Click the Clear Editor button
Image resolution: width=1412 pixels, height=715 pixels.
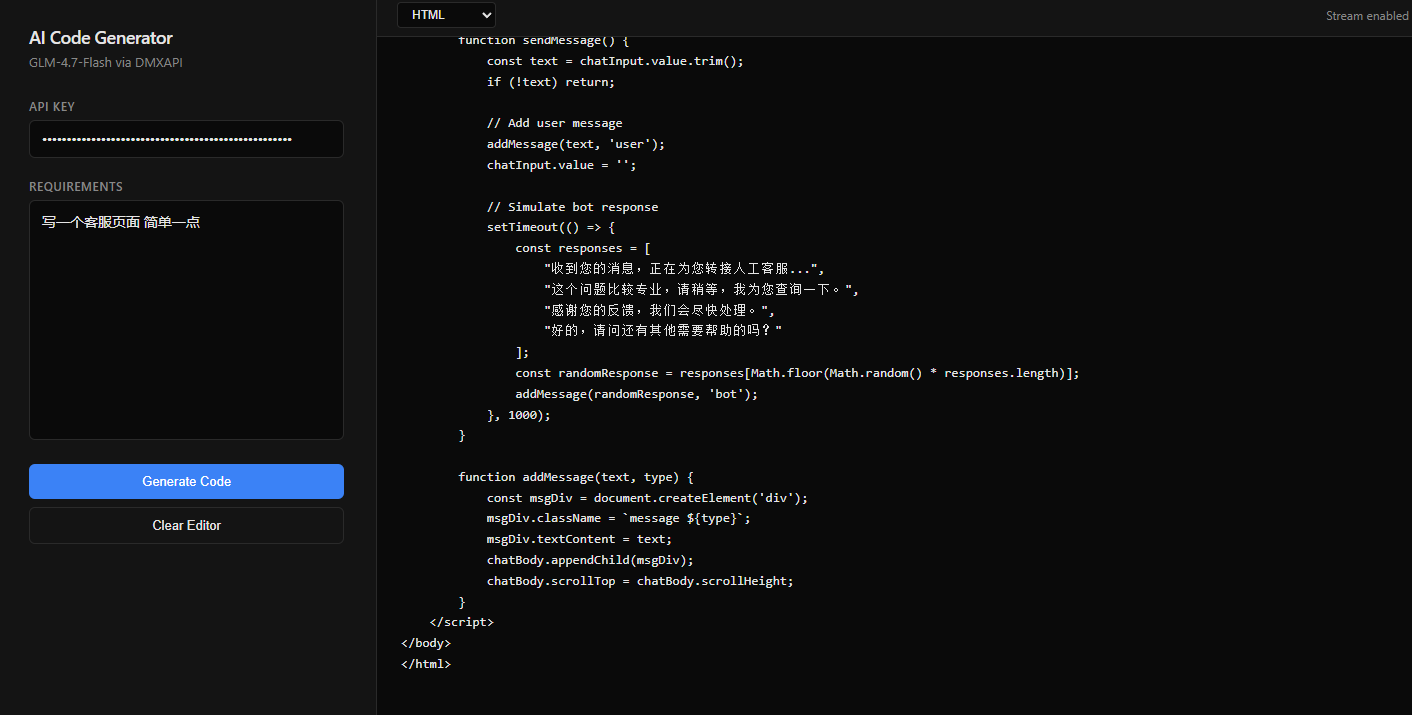[186, 525]
